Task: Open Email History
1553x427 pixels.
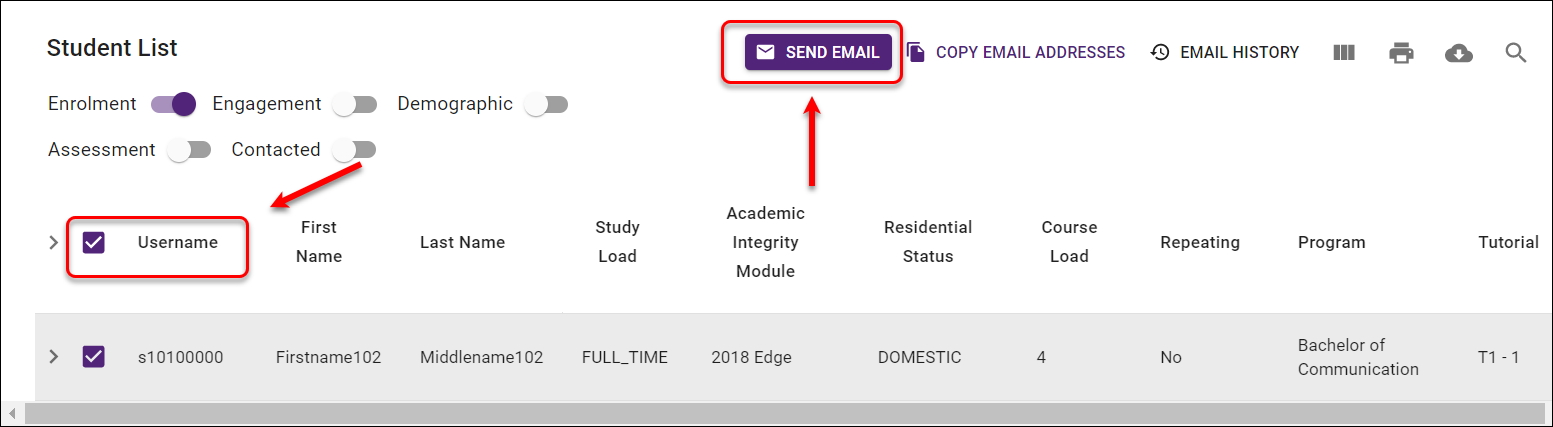Action: tap(1225, 52)
